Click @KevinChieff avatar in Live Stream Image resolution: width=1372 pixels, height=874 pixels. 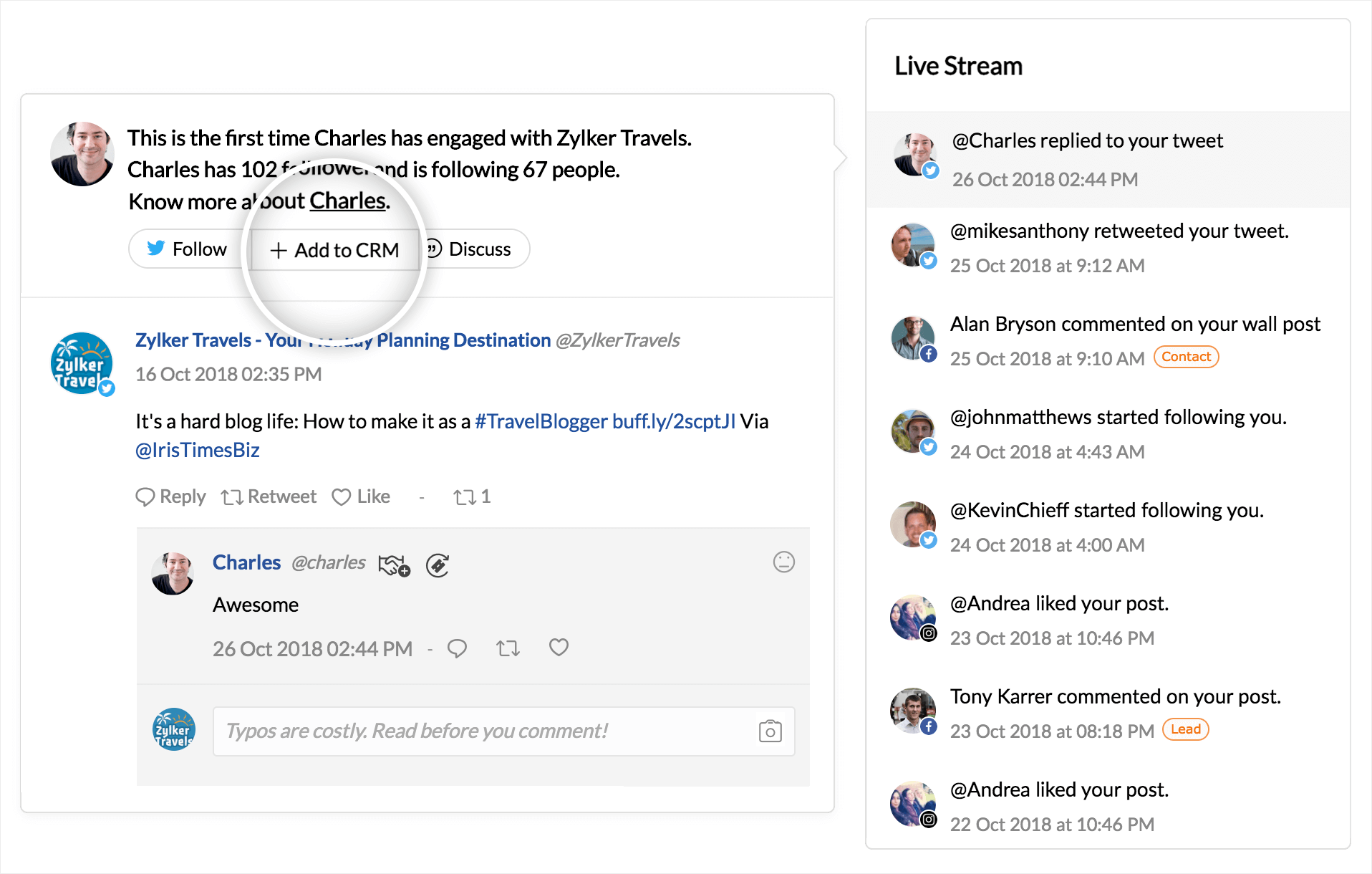click(x=913, y=524)
